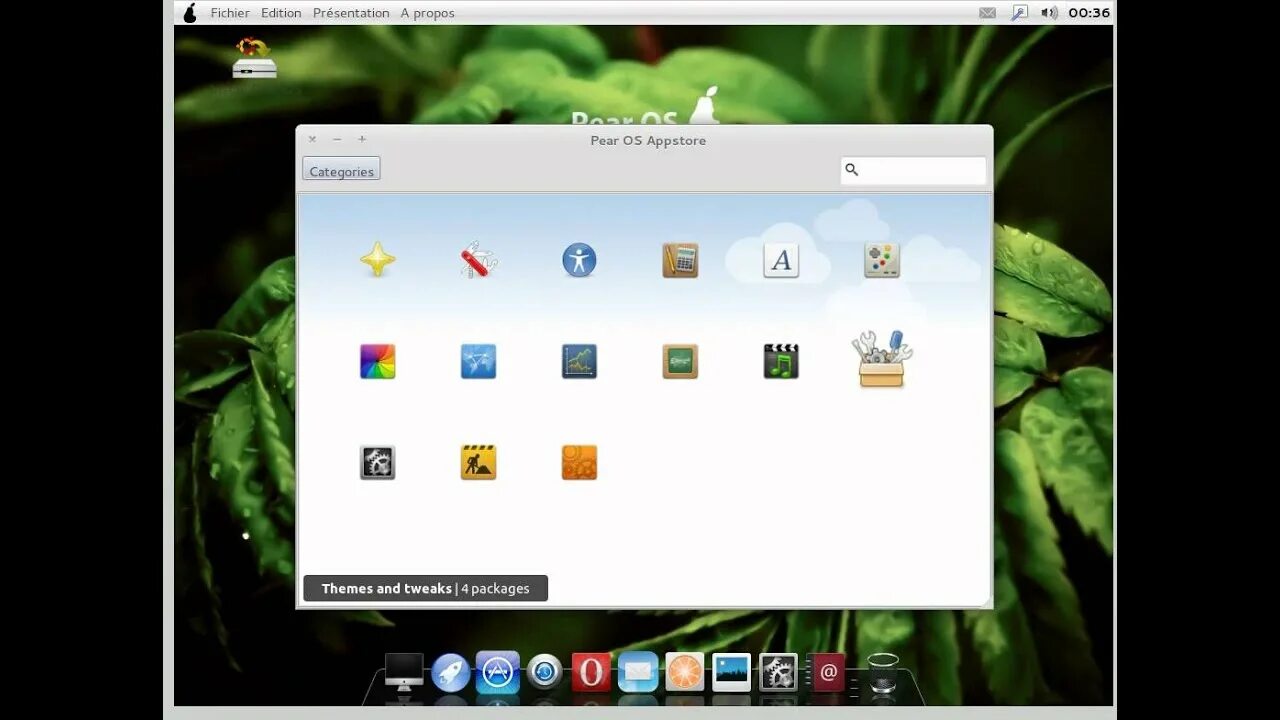The width and height of the screenshot is (1280, 720).
Task: Click the pear logo in menu bar
Action: click(190, 12)
